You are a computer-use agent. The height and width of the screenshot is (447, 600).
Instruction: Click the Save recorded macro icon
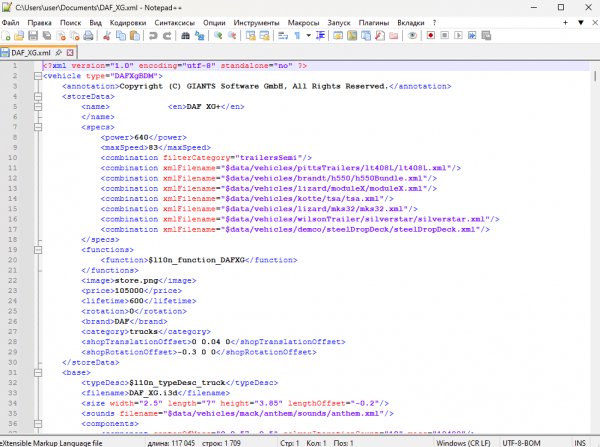(486, 36)
